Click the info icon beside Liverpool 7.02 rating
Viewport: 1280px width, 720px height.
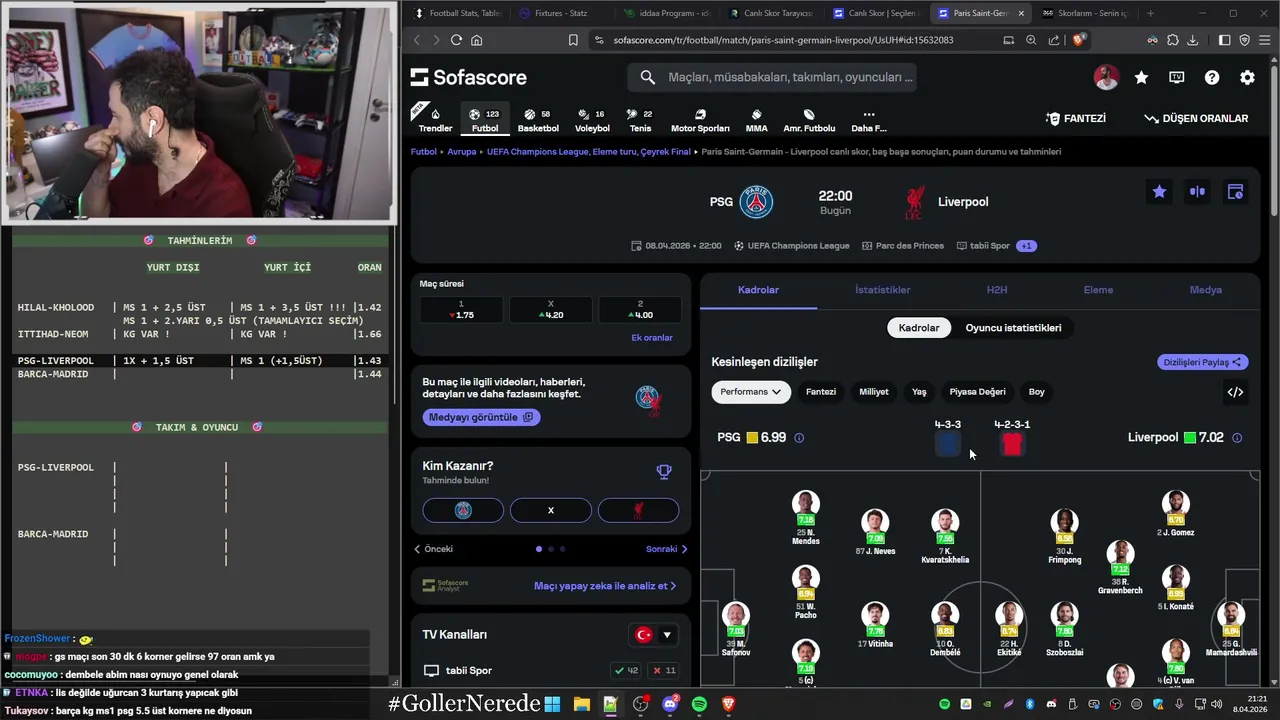[x=1237, y=438]
